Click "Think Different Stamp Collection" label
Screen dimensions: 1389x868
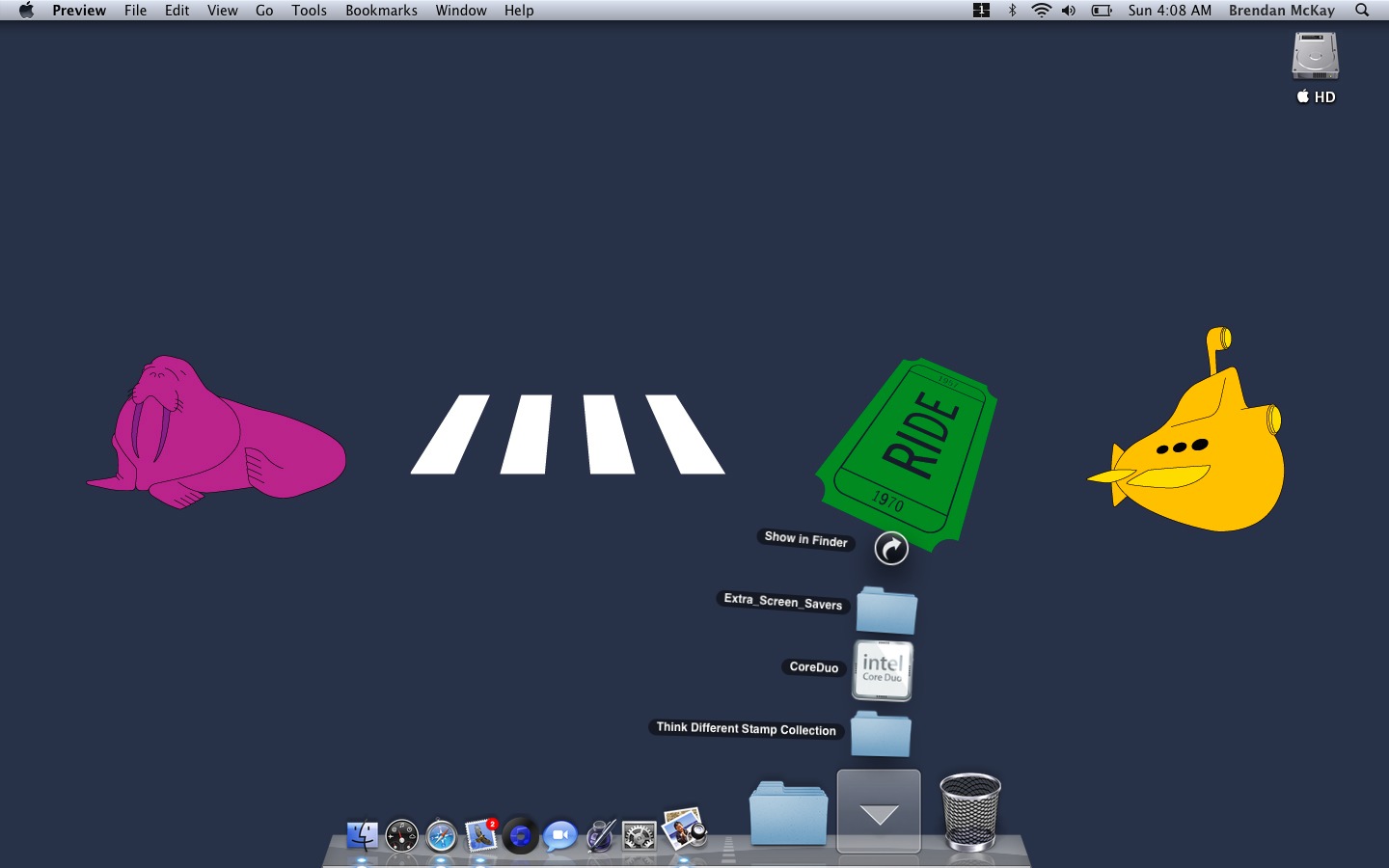(x=747, y=728)
